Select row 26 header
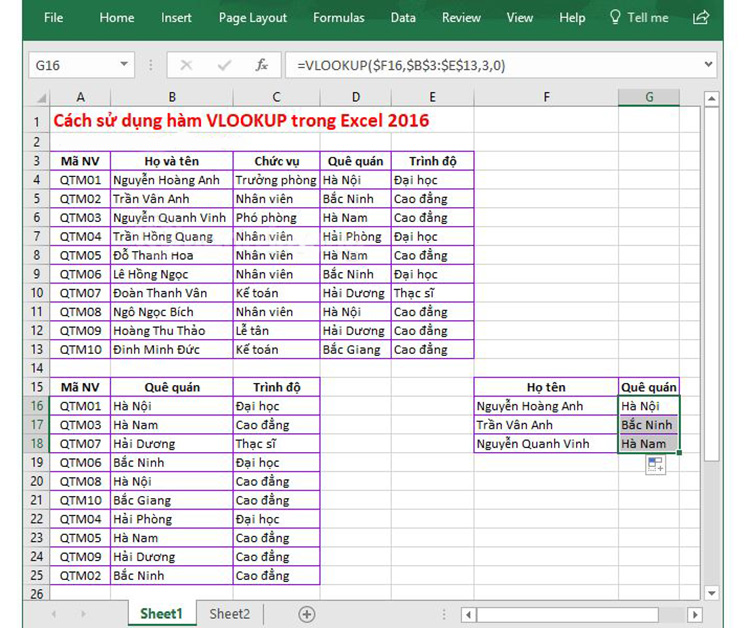 (36, 594)
